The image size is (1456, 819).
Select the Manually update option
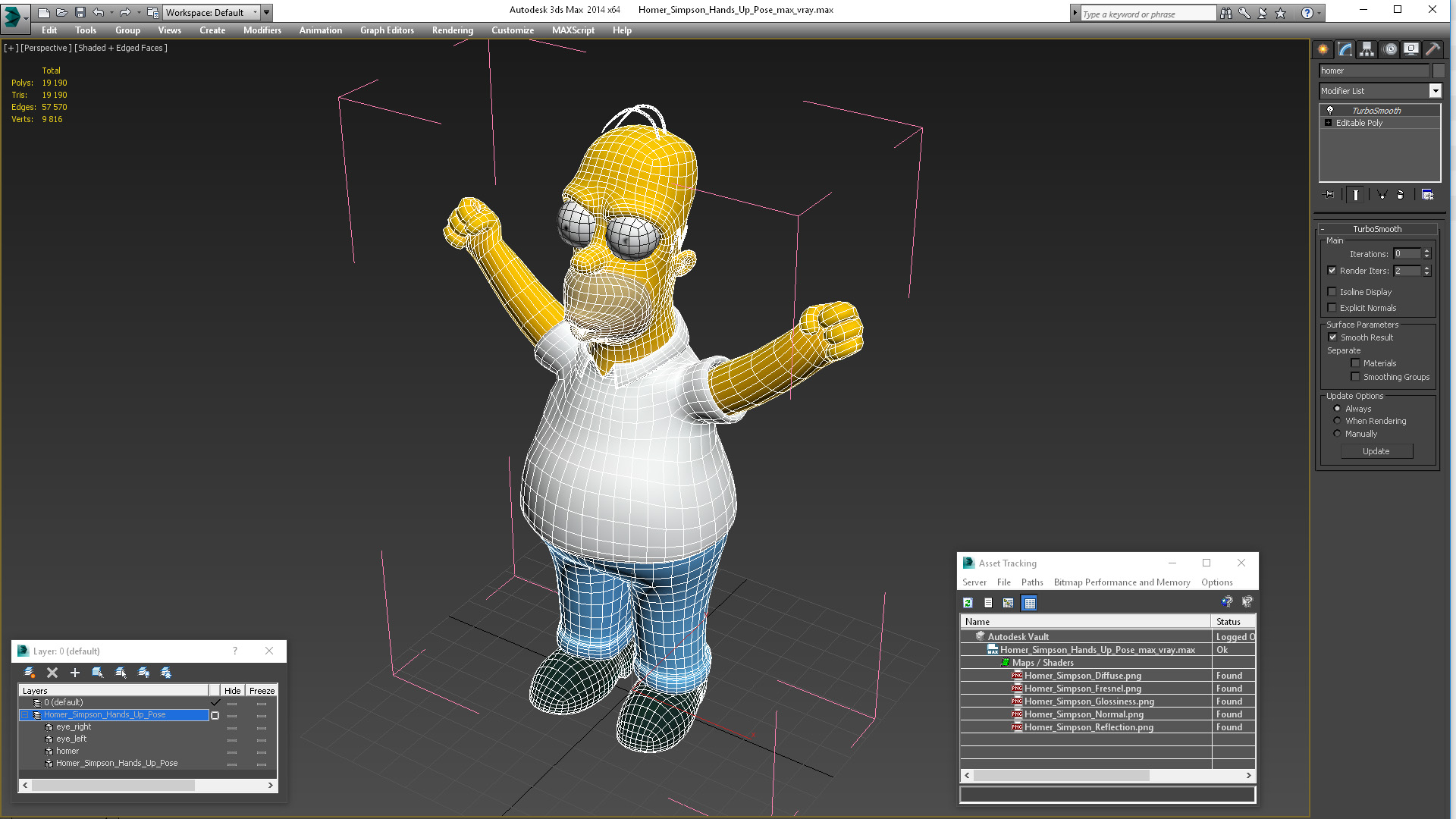click(1338, 434)
